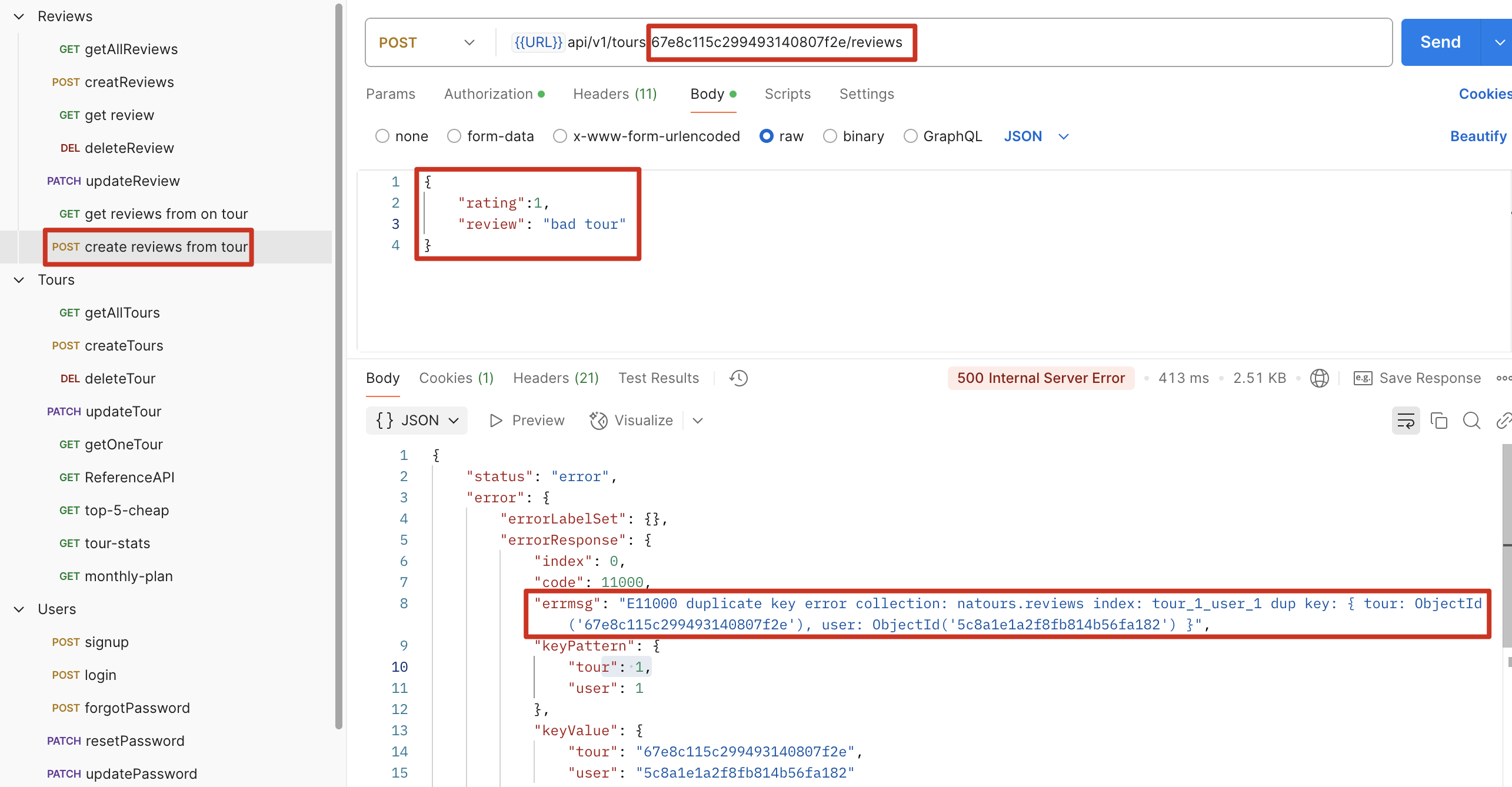Open response search magnifier icon

tap(1471, 421)
